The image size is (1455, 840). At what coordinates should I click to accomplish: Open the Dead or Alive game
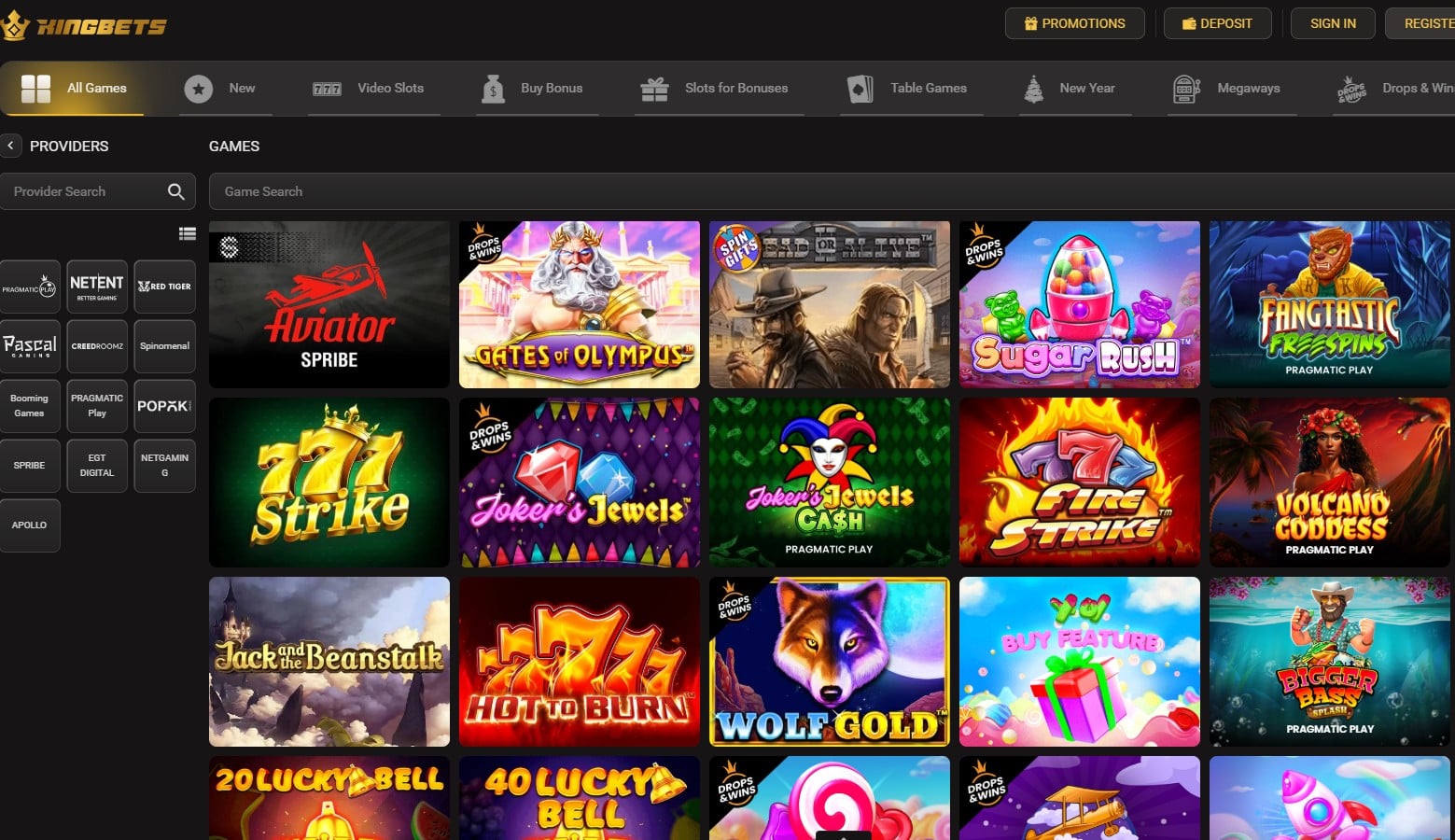pyautogui.click(x=830, y=304)
